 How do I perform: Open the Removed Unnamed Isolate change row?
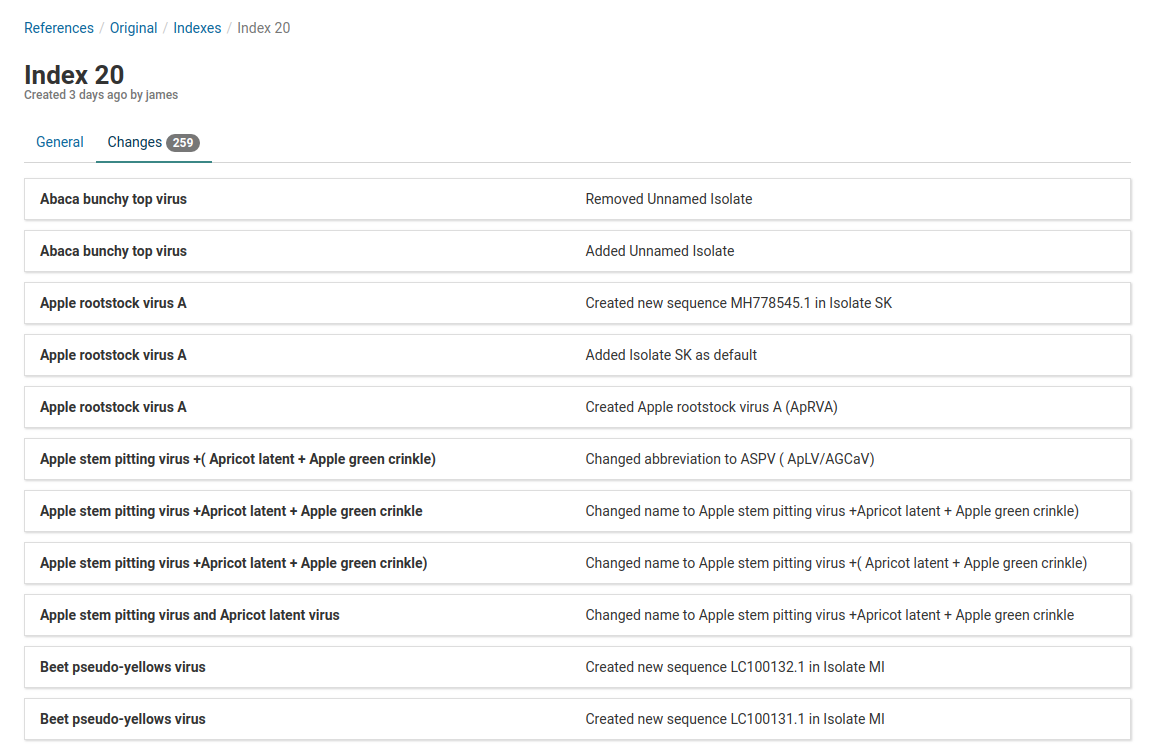click(x=577, y=199)
